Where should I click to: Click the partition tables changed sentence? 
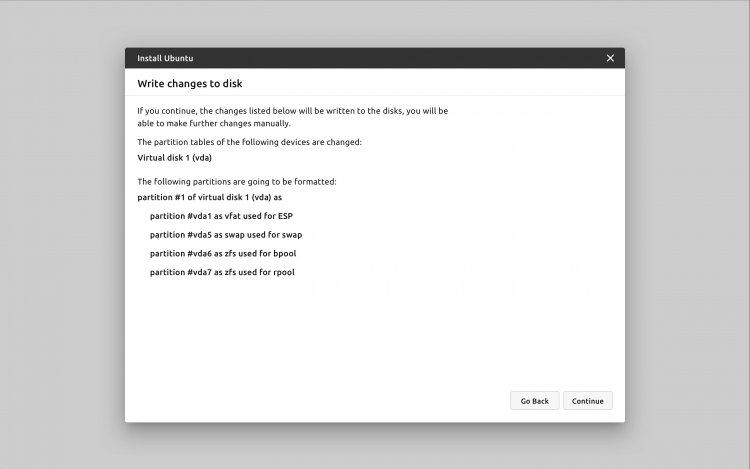(x=249, y=142)
